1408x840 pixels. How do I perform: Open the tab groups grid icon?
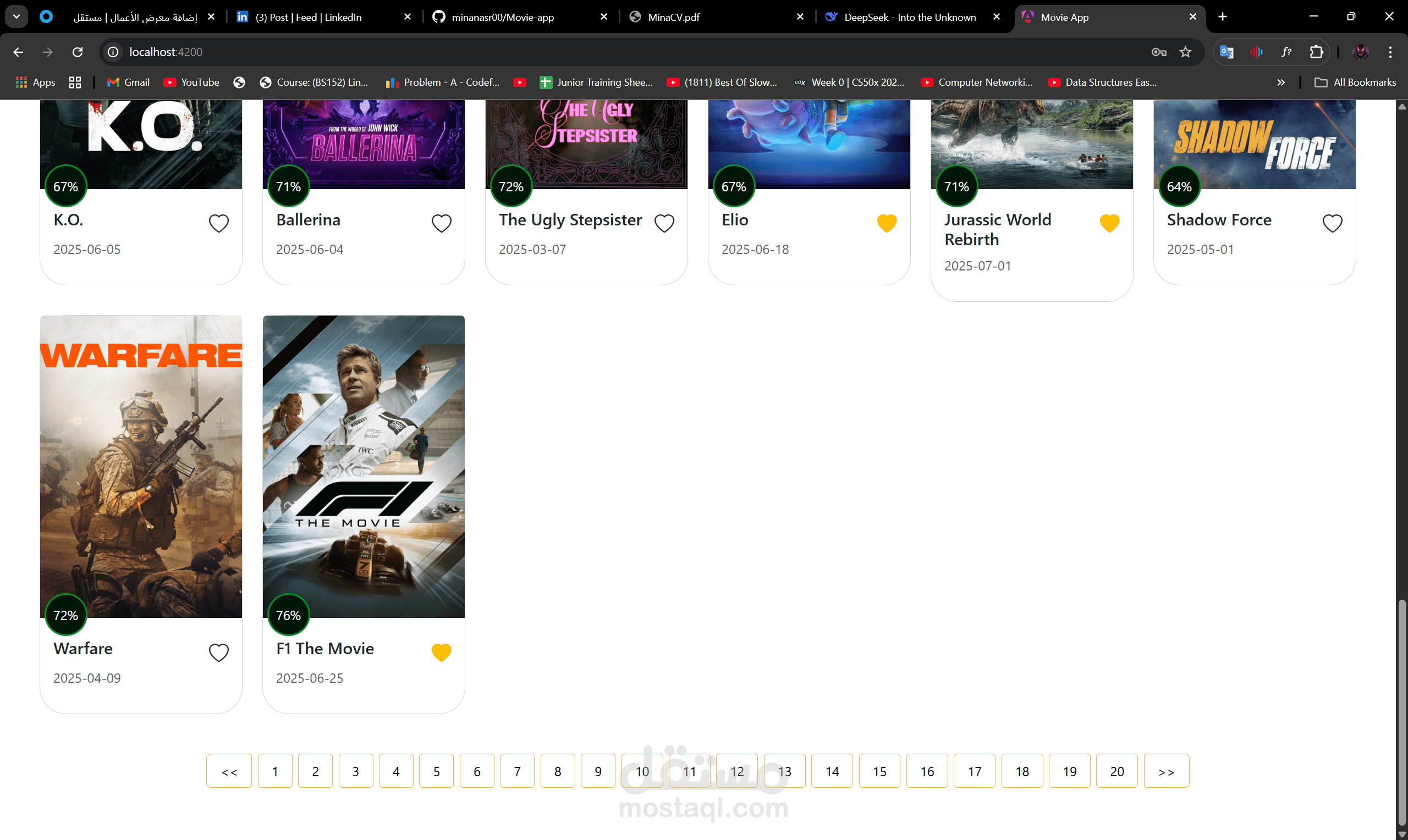[75, 82]
